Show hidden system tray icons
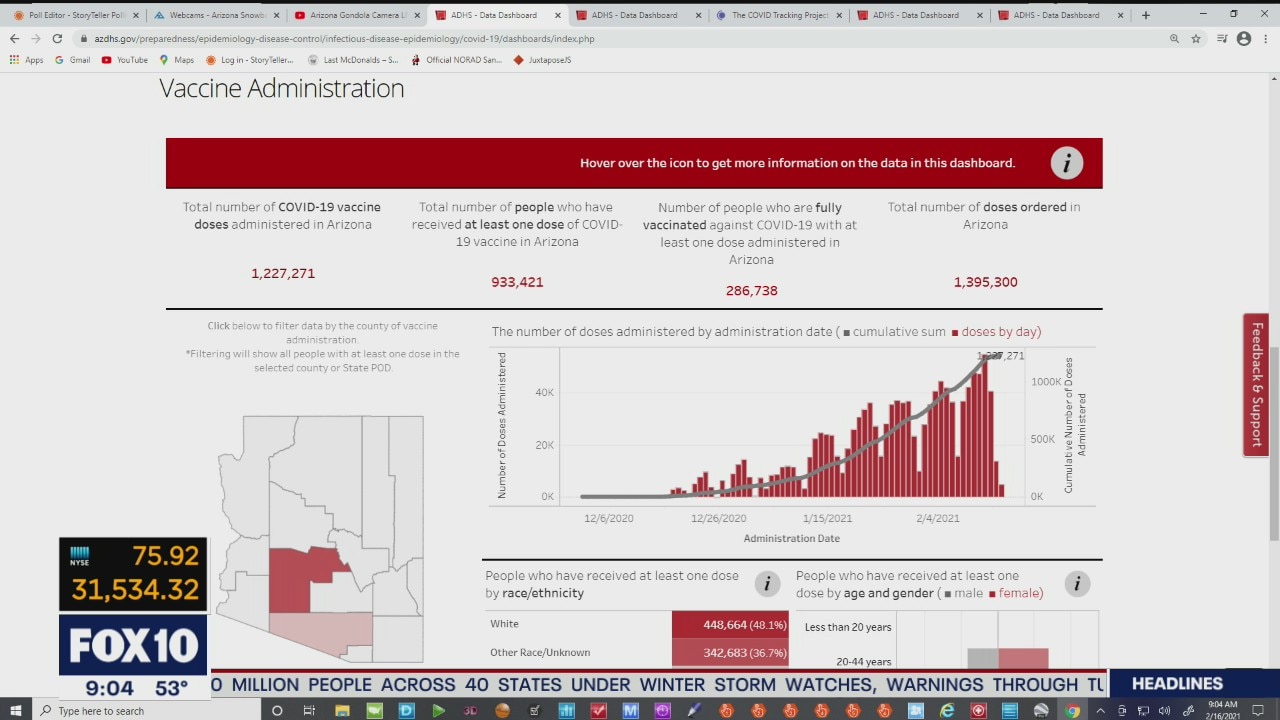The height and width of the screenshot is (720, 1280). pos(1100,710)
